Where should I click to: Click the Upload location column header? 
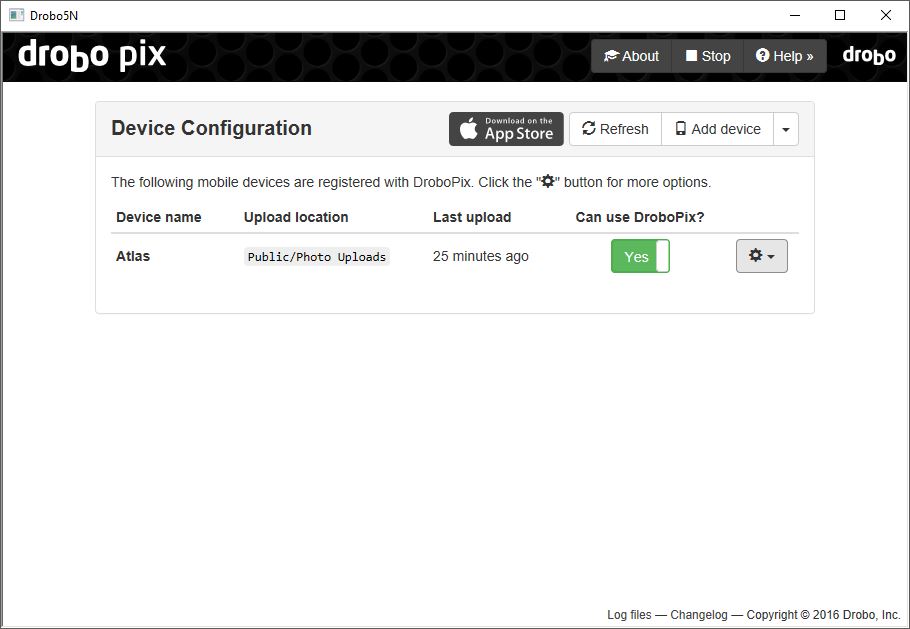click(x=296, y=217)
